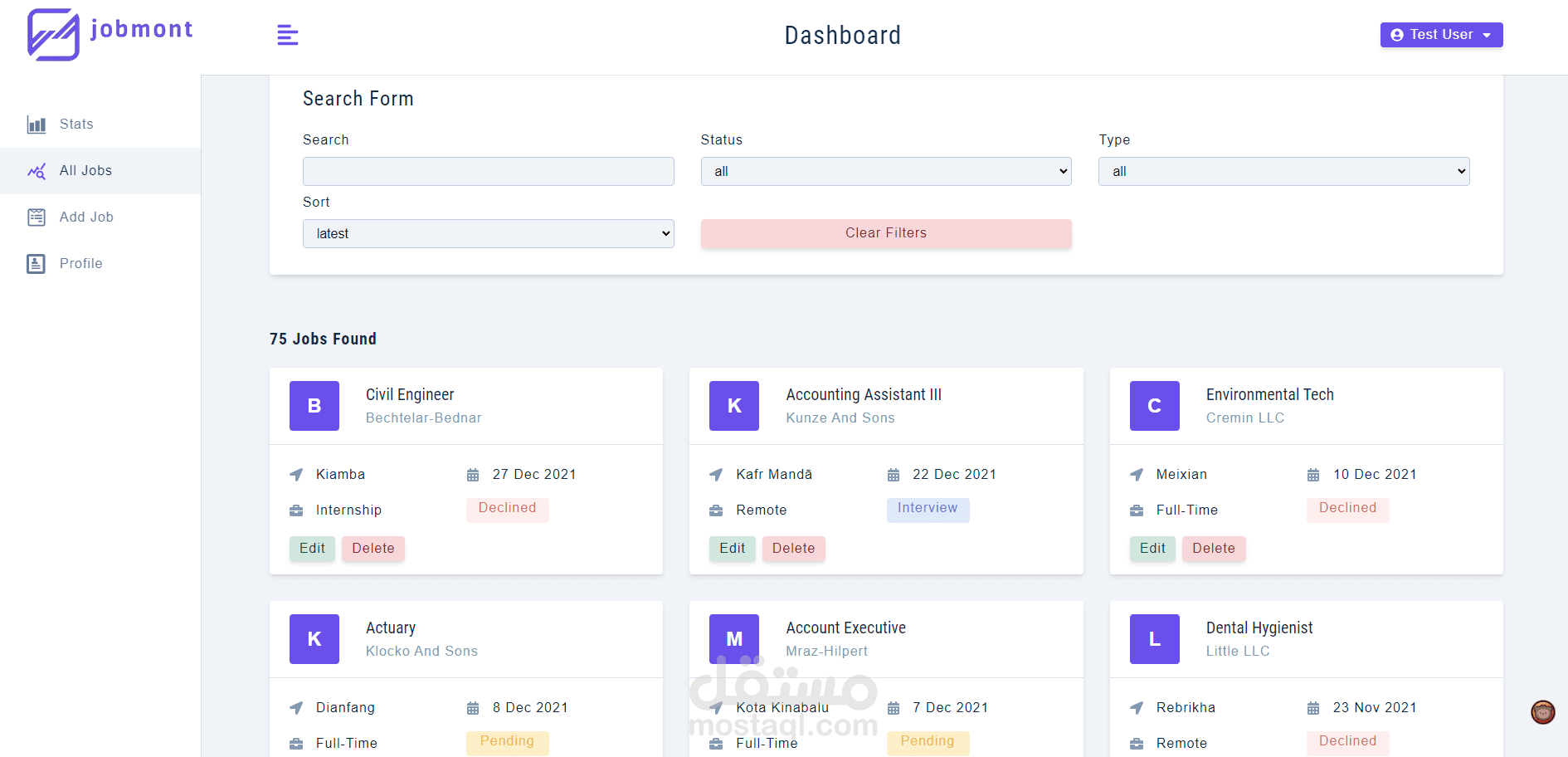Viewport: 1568px width, 757px height.
Task: Click the 'Mraz-Hilpert' company name
Action: tap(827, 652)
